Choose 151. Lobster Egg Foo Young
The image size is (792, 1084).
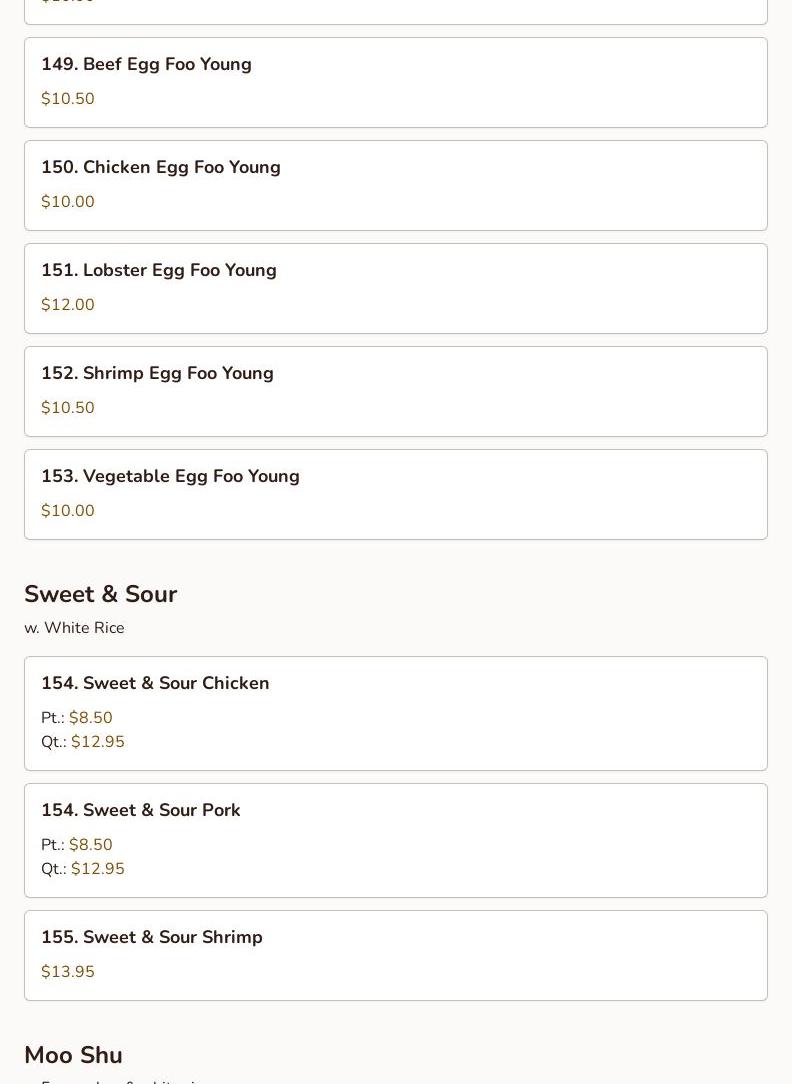(x=158, y=270)
